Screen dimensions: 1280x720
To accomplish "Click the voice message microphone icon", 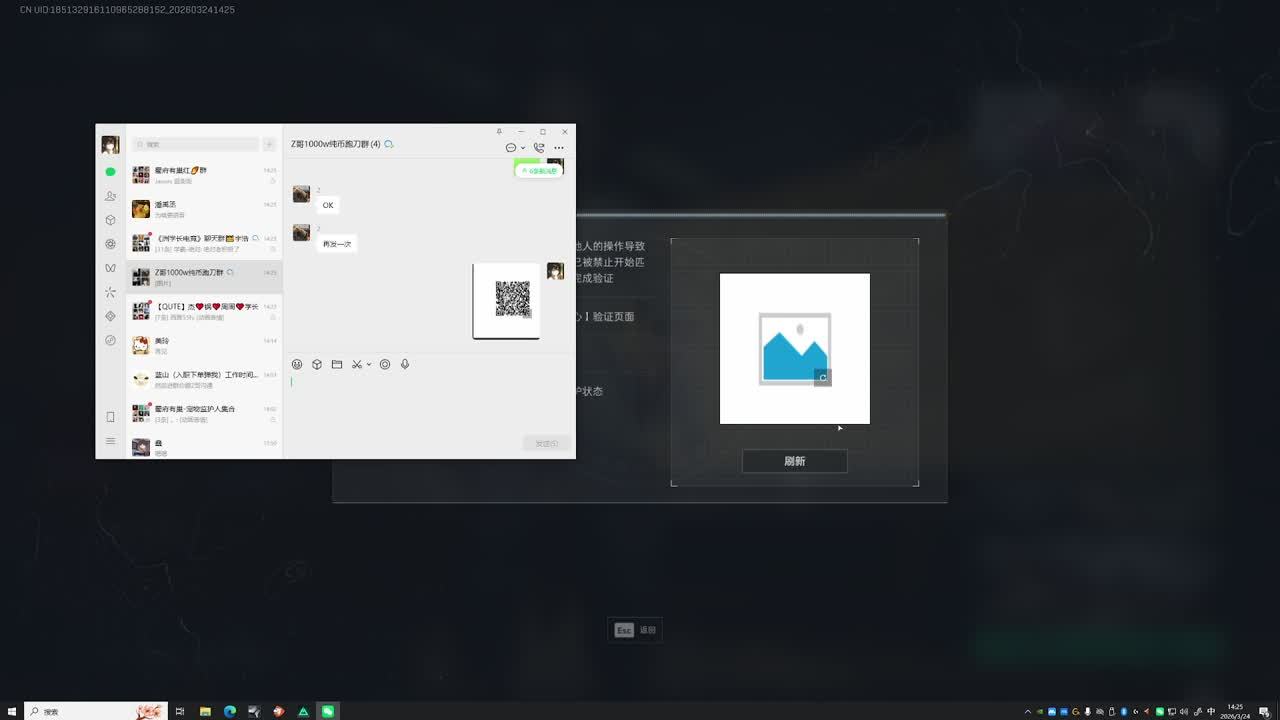I will [x=405, y=365].
